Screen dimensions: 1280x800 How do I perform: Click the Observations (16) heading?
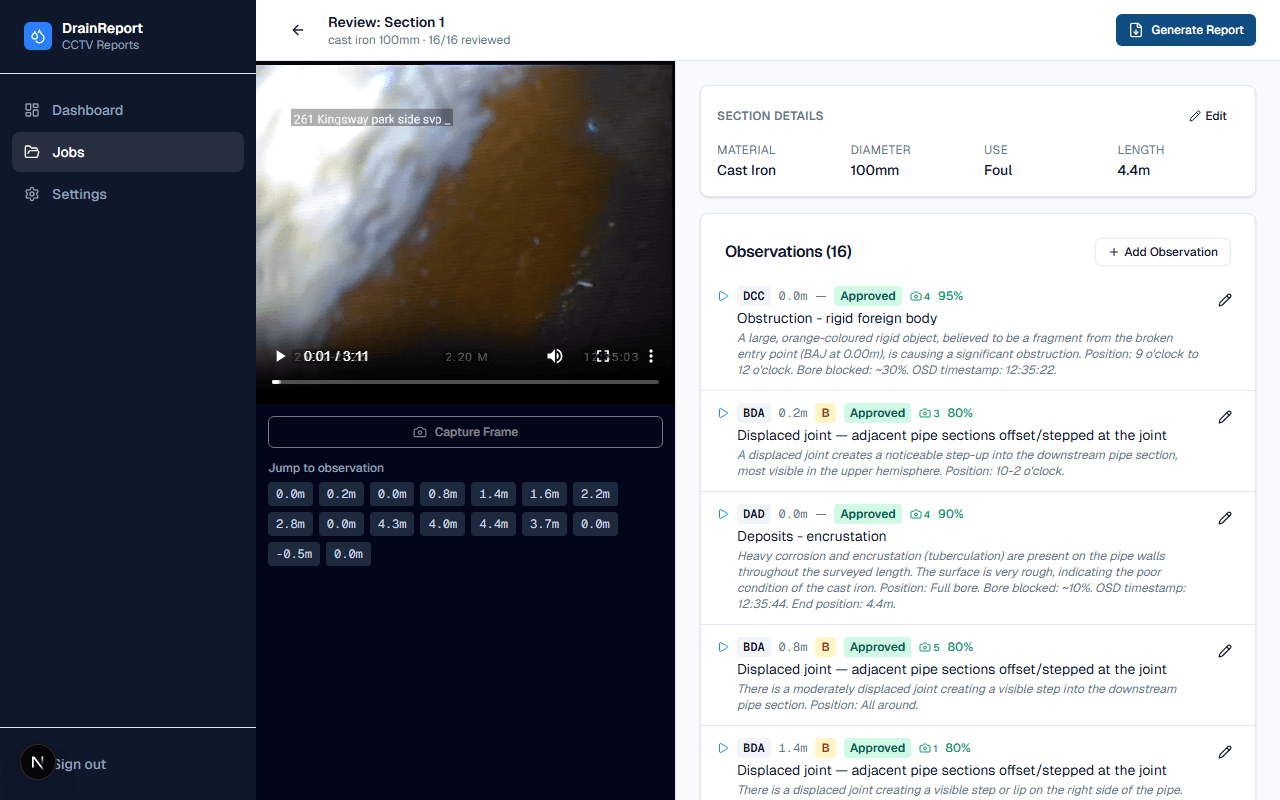pos(788,252)
